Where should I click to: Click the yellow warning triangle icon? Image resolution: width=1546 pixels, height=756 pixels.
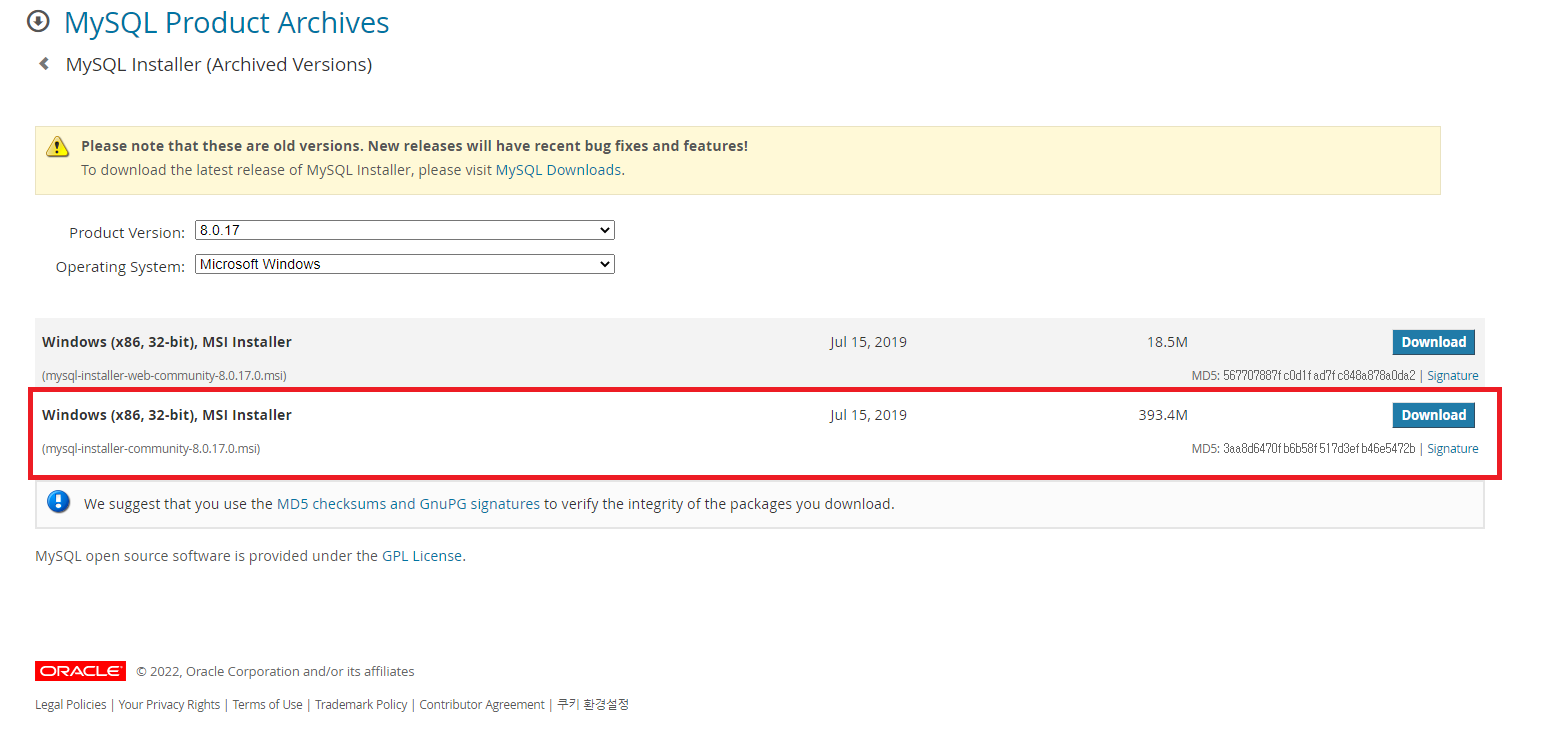click(x=58, y=146)
